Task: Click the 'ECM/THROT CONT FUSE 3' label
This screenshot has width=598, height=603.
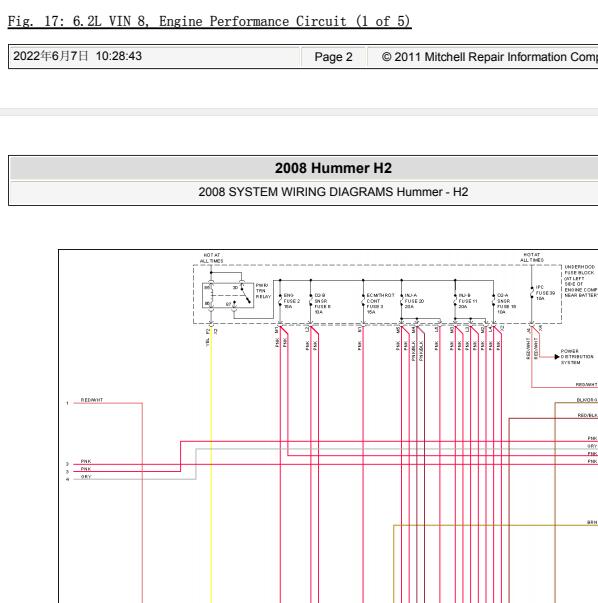Action: [x=380, y=303]
